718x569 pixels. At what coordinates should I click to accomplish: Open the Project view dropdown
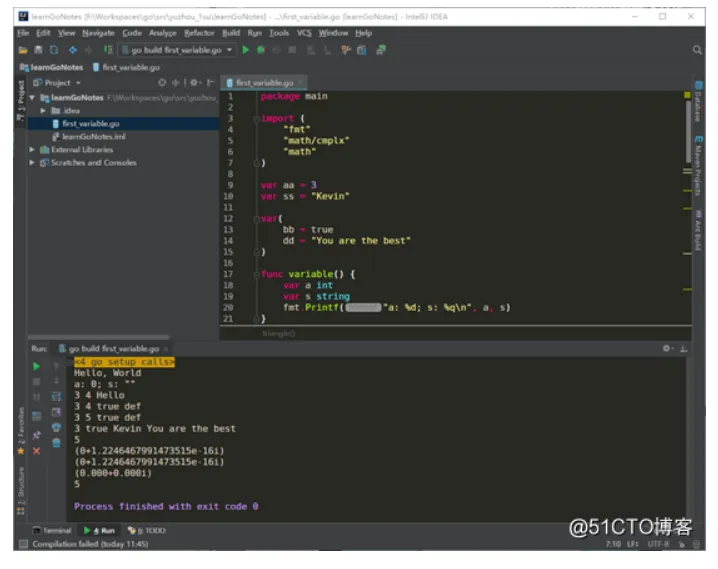(57, 83)
